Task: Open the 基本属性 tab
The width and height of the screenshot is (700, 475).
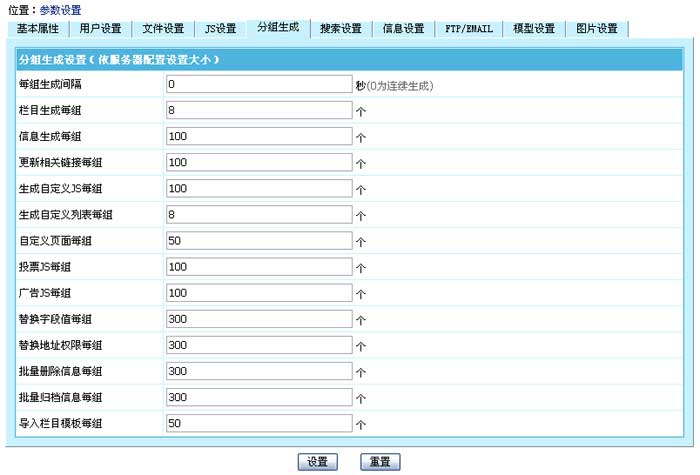Action: pos(38,28)
